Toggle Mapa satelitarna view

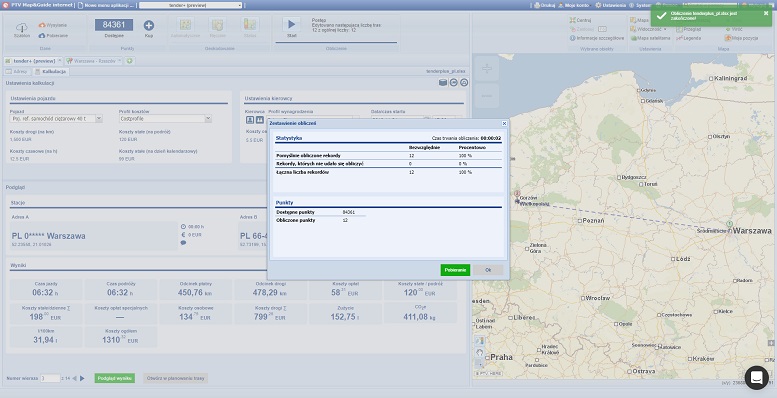pos(650,38)
